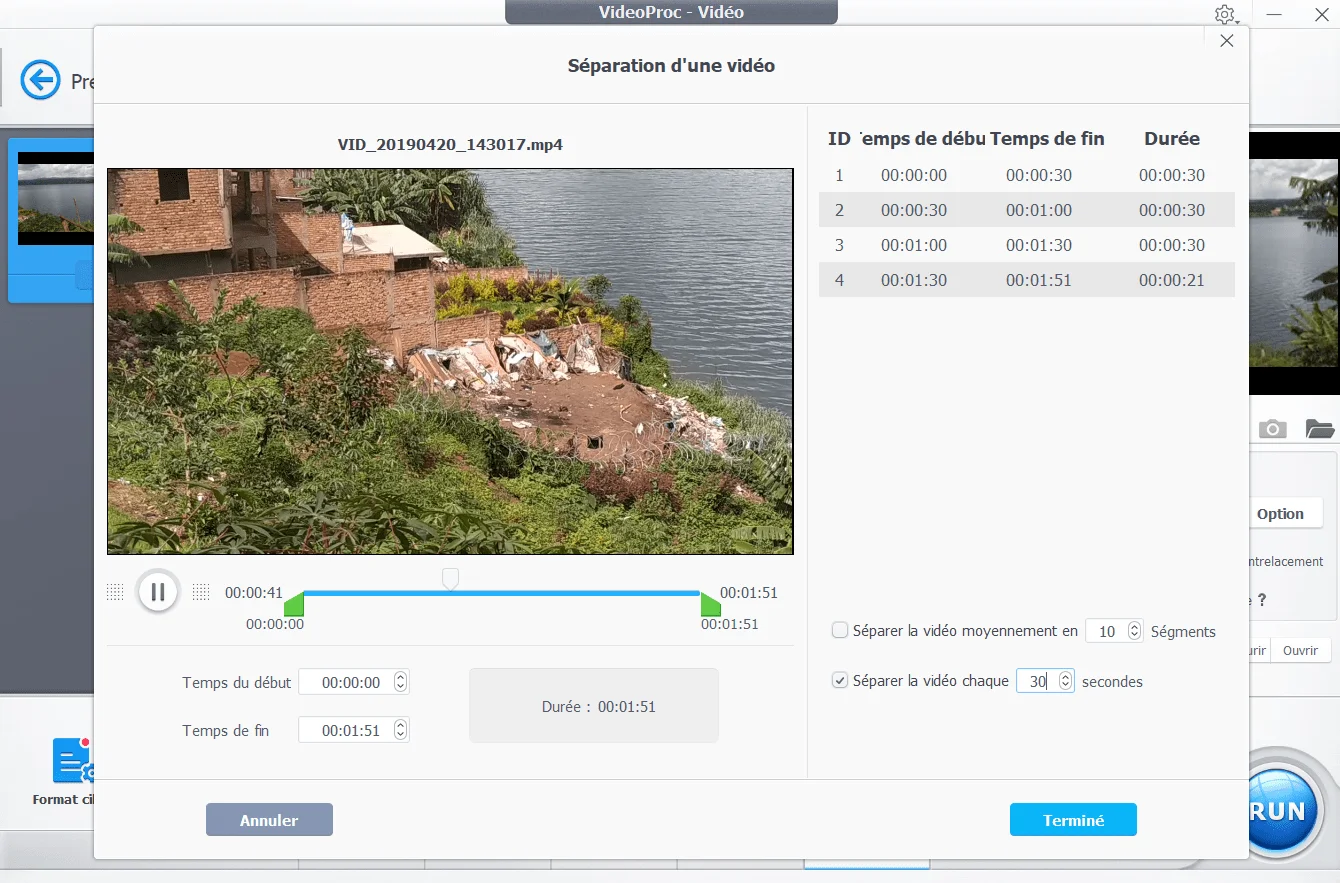Viewport: 1340px width, 883px height.
Task: Click the green end trim marker
Action: point(710,604)
